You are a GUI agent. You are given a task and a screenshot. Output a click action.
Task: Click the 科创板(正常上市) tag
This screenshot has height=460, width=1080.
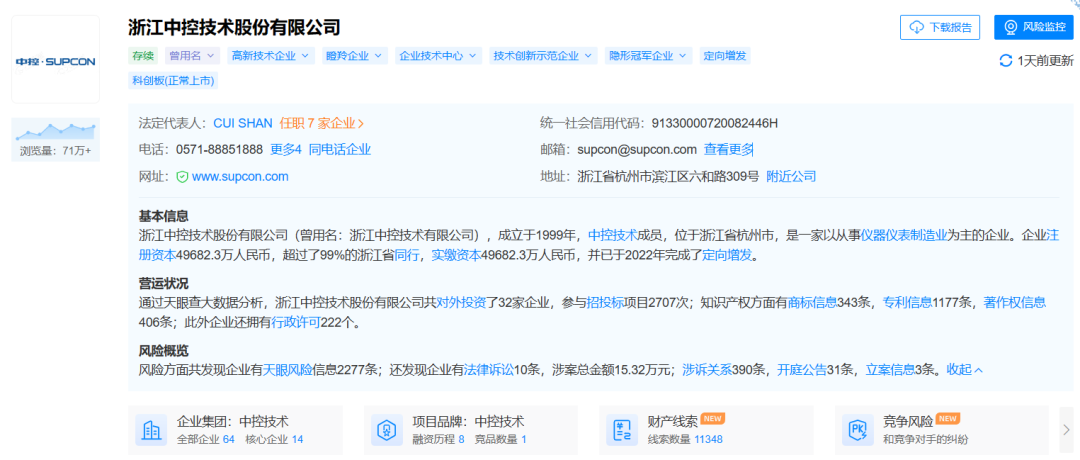coord(174,81)
